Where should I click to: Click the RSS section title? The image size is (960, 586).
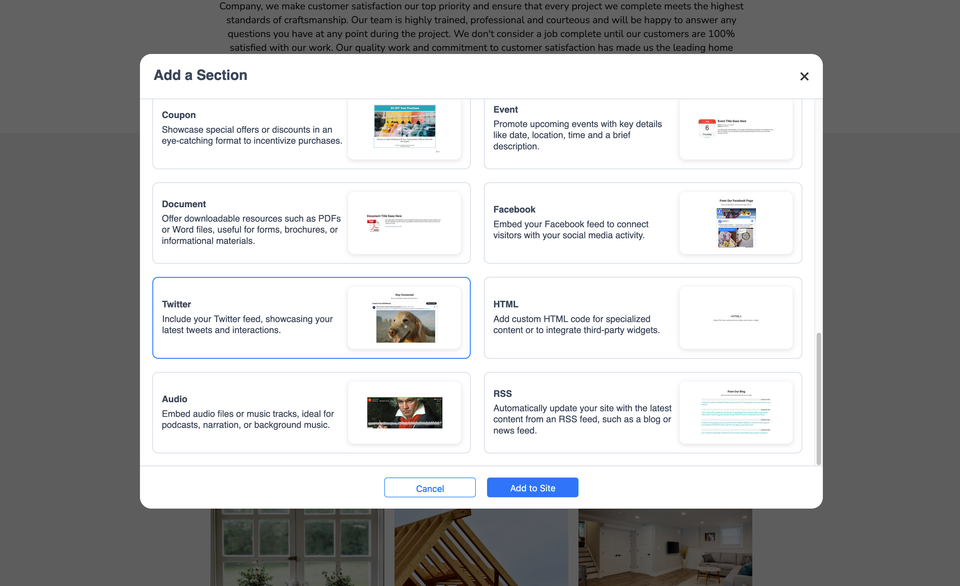tap(503, 393)
